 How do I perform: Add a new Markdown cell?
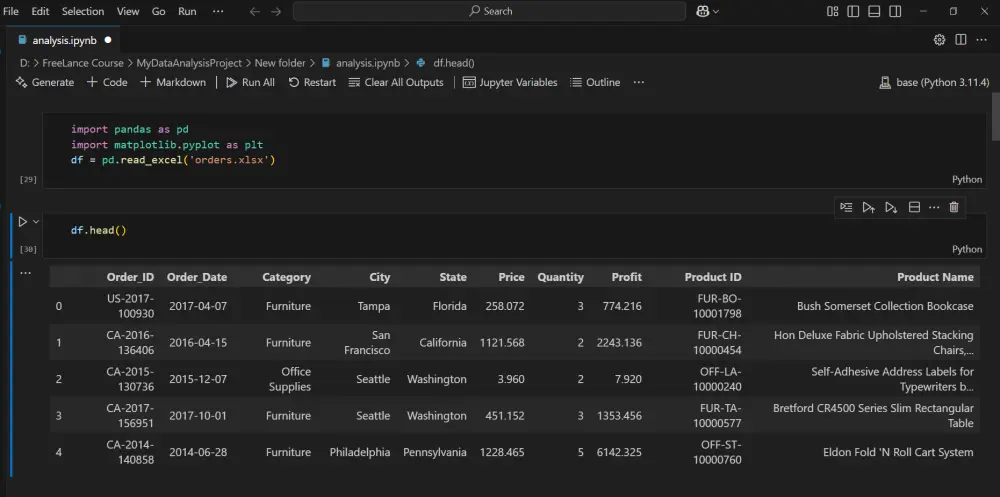173,82
